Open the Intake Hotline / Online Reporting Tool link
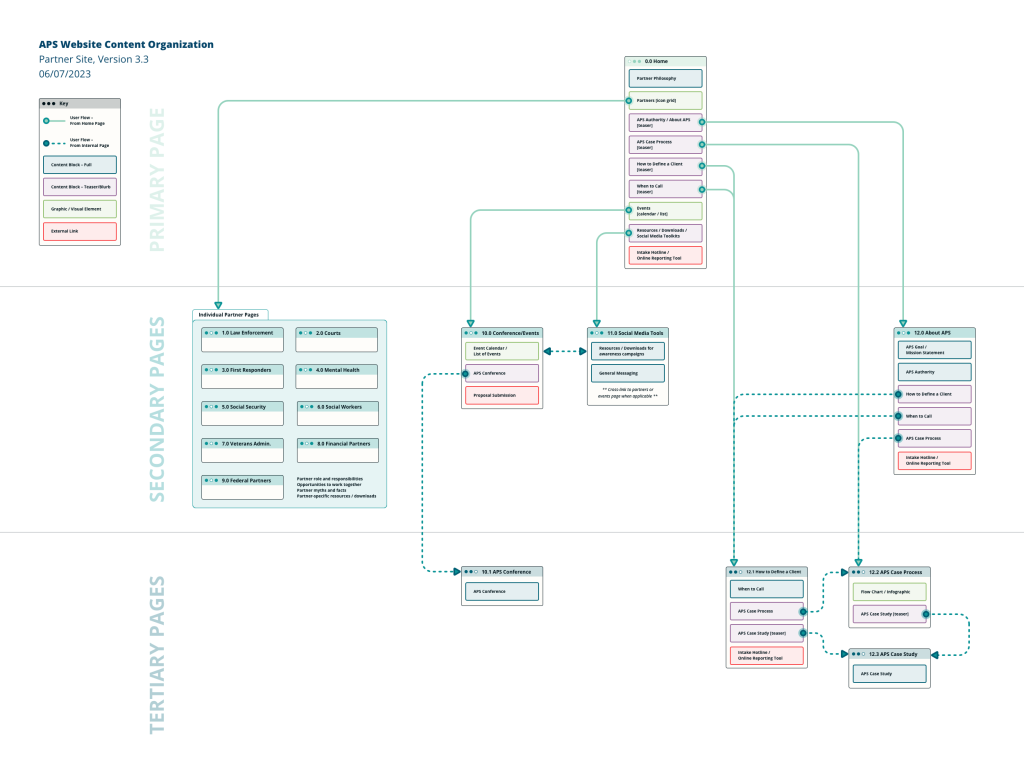1024x778 pixels. point(666,255)
